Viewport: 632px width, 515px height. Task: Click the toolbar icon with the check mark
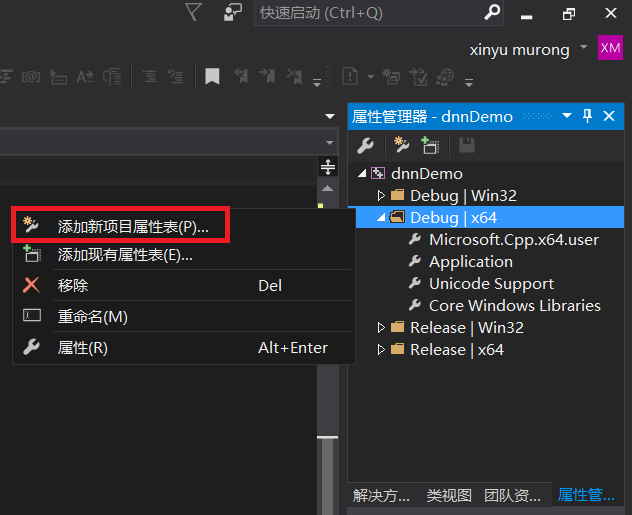pyautogui.click(x=418, y=76)
